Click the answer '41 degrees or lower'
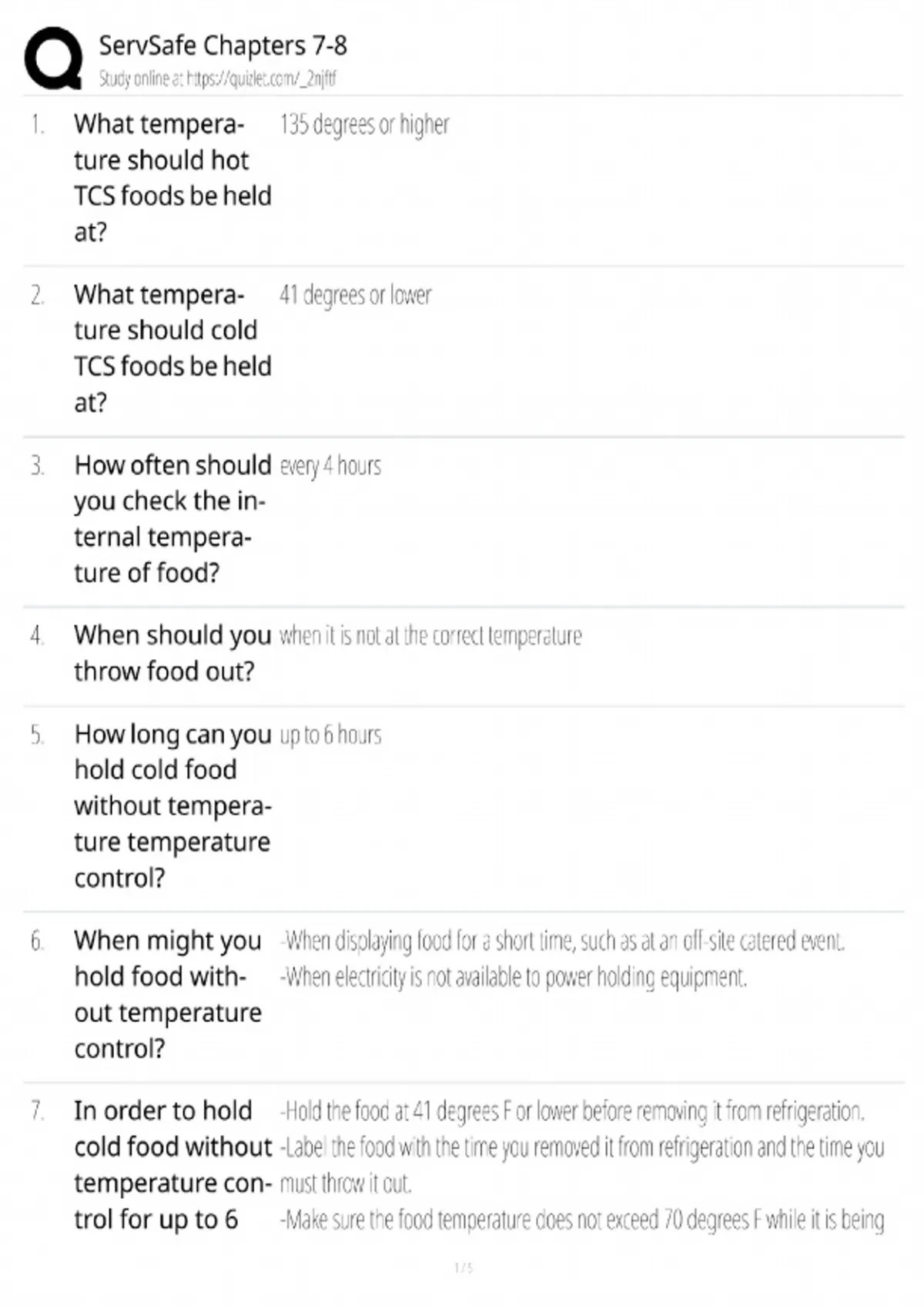The height and width of the screenshot is (1309, 924). [x=355, y=295]
